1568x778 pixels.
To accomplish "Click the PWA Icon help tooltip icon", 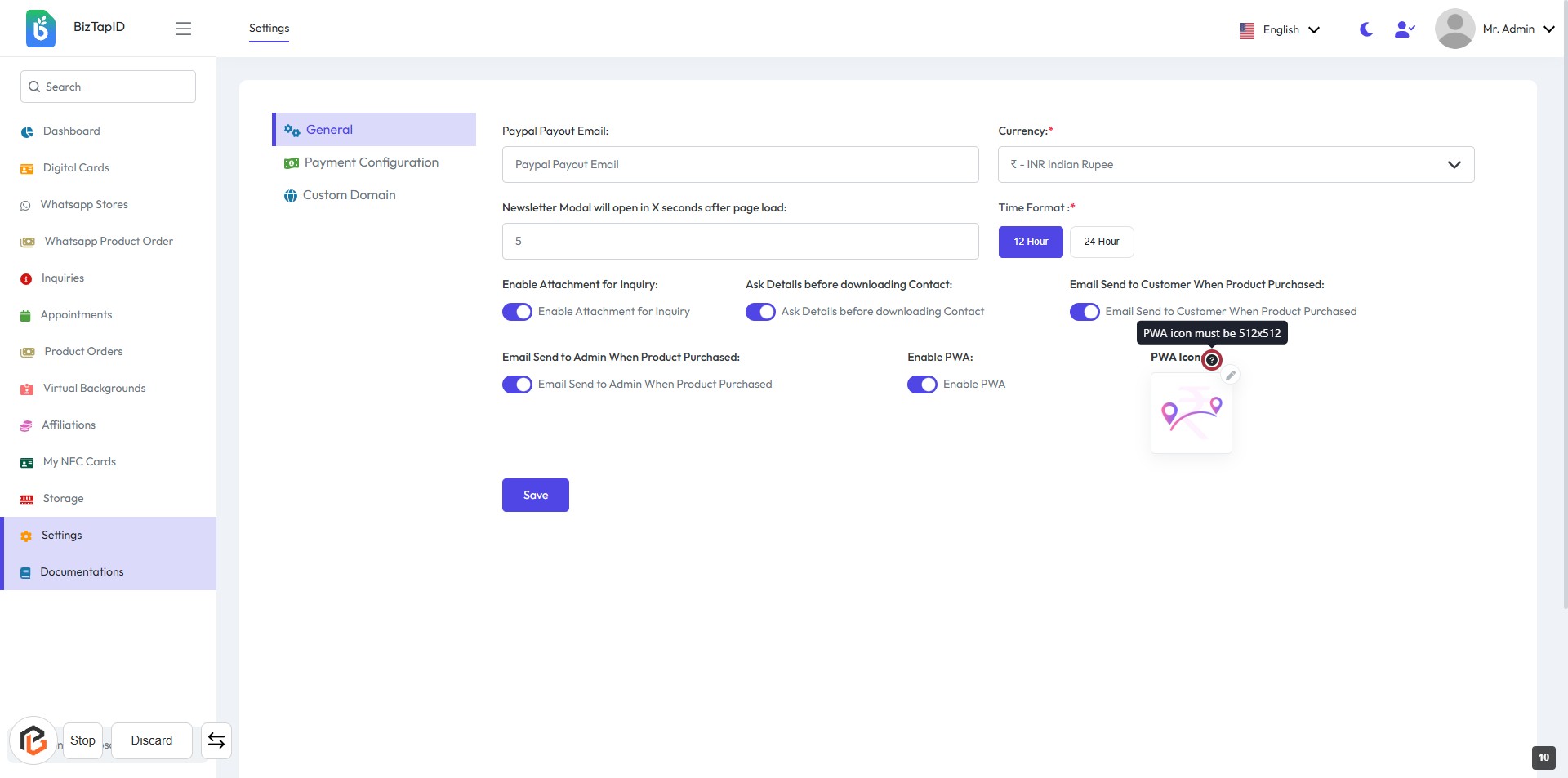I will [1212, 360].
